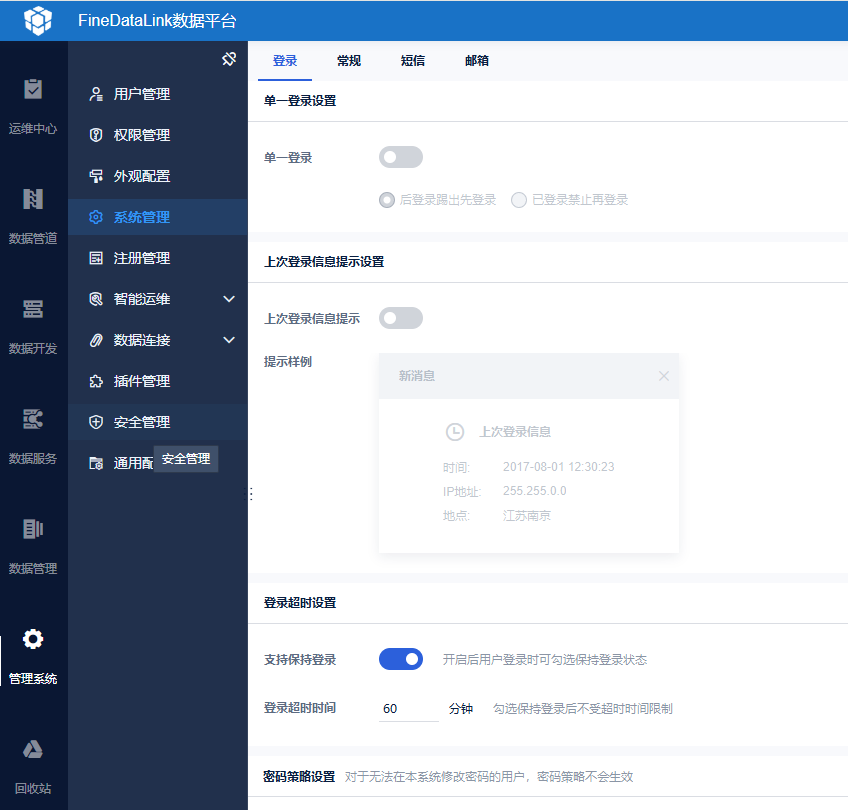This screenshot has height=810, width=848.
Task: Switch to the 短信 tab
Action: pyautogui.click(x=413, y=61)
